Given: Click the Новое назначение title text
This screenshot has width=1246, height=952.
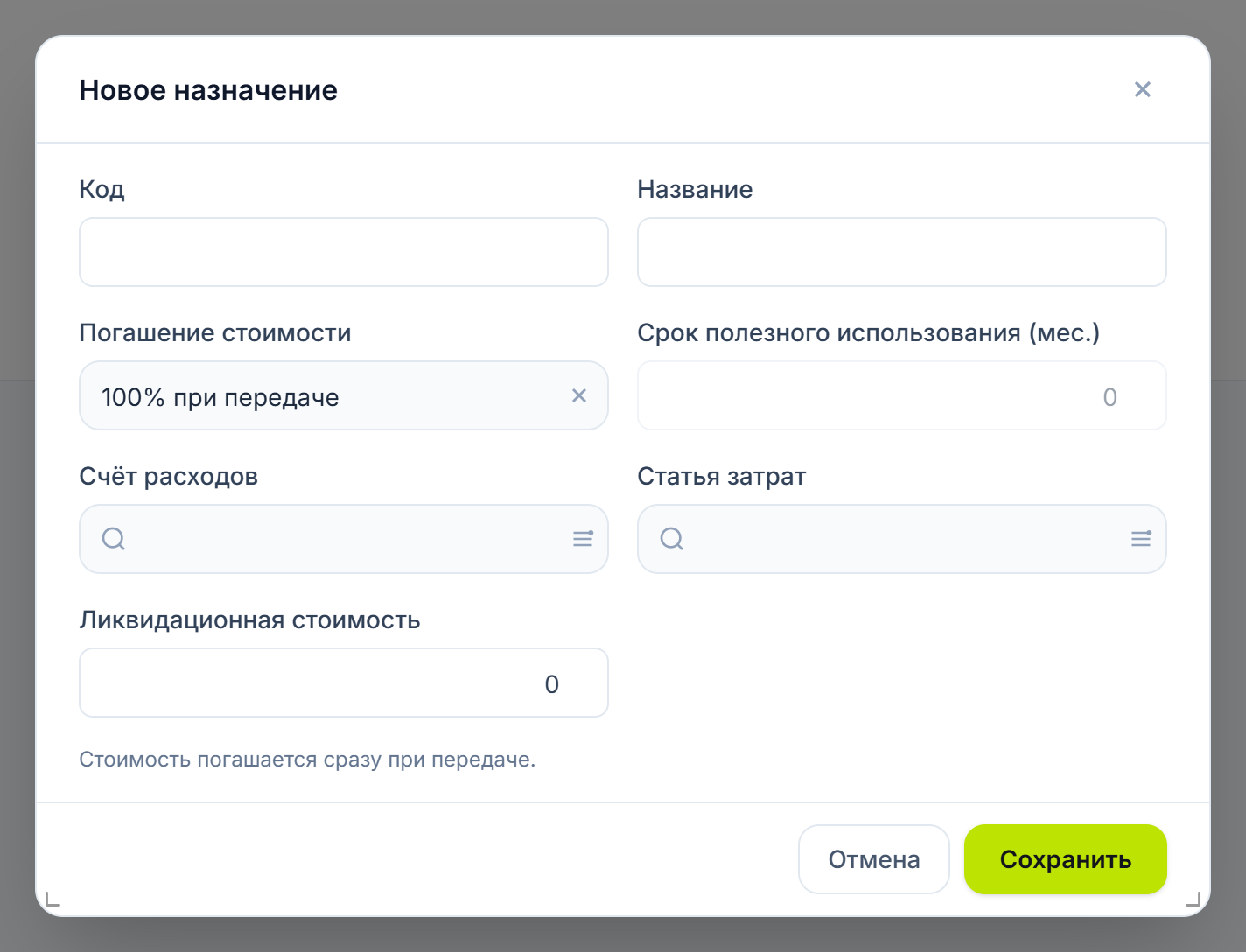Looking at the screenshot, I should point(208,90).
